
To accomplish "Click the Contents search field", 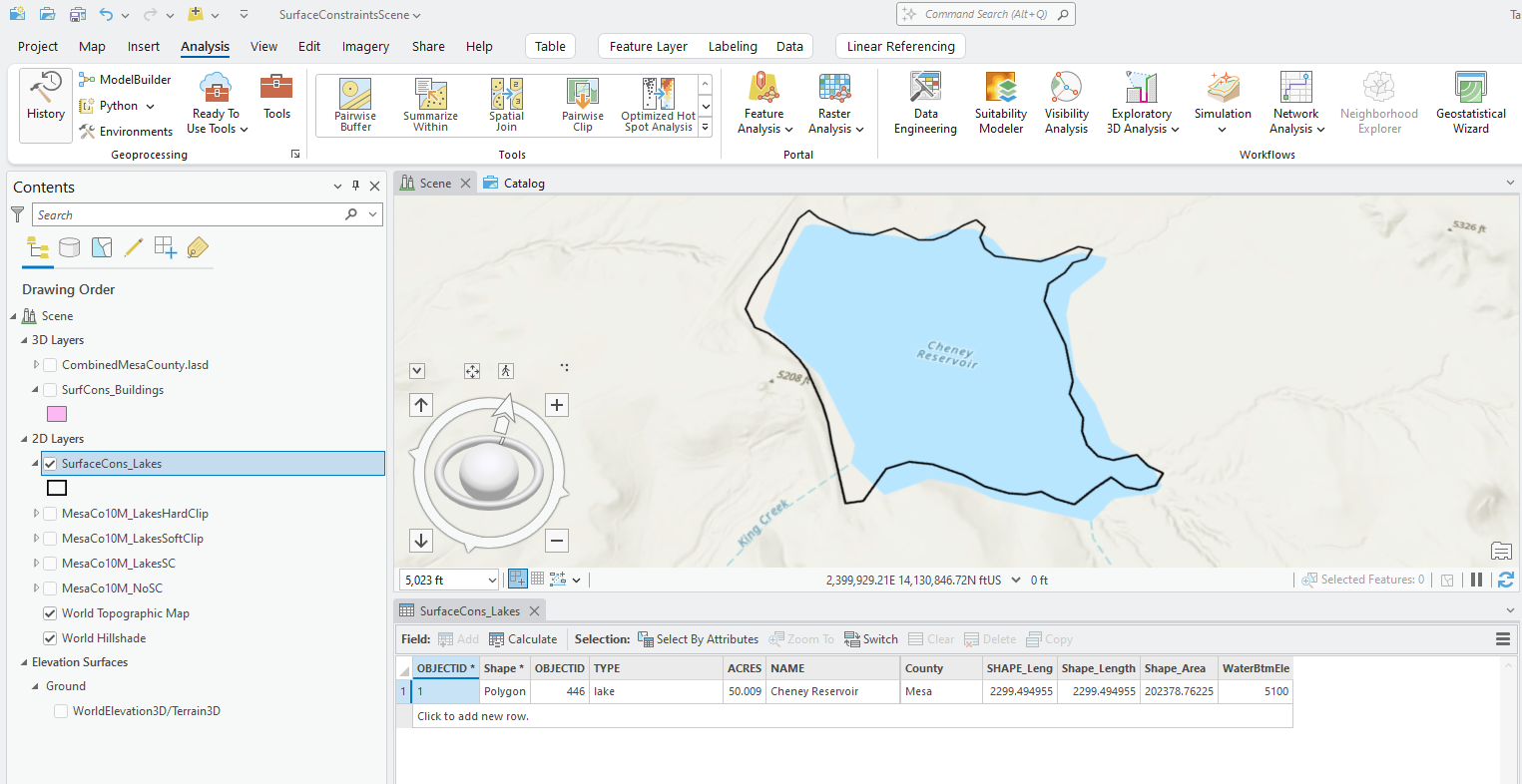I will (x=190, y=214).
